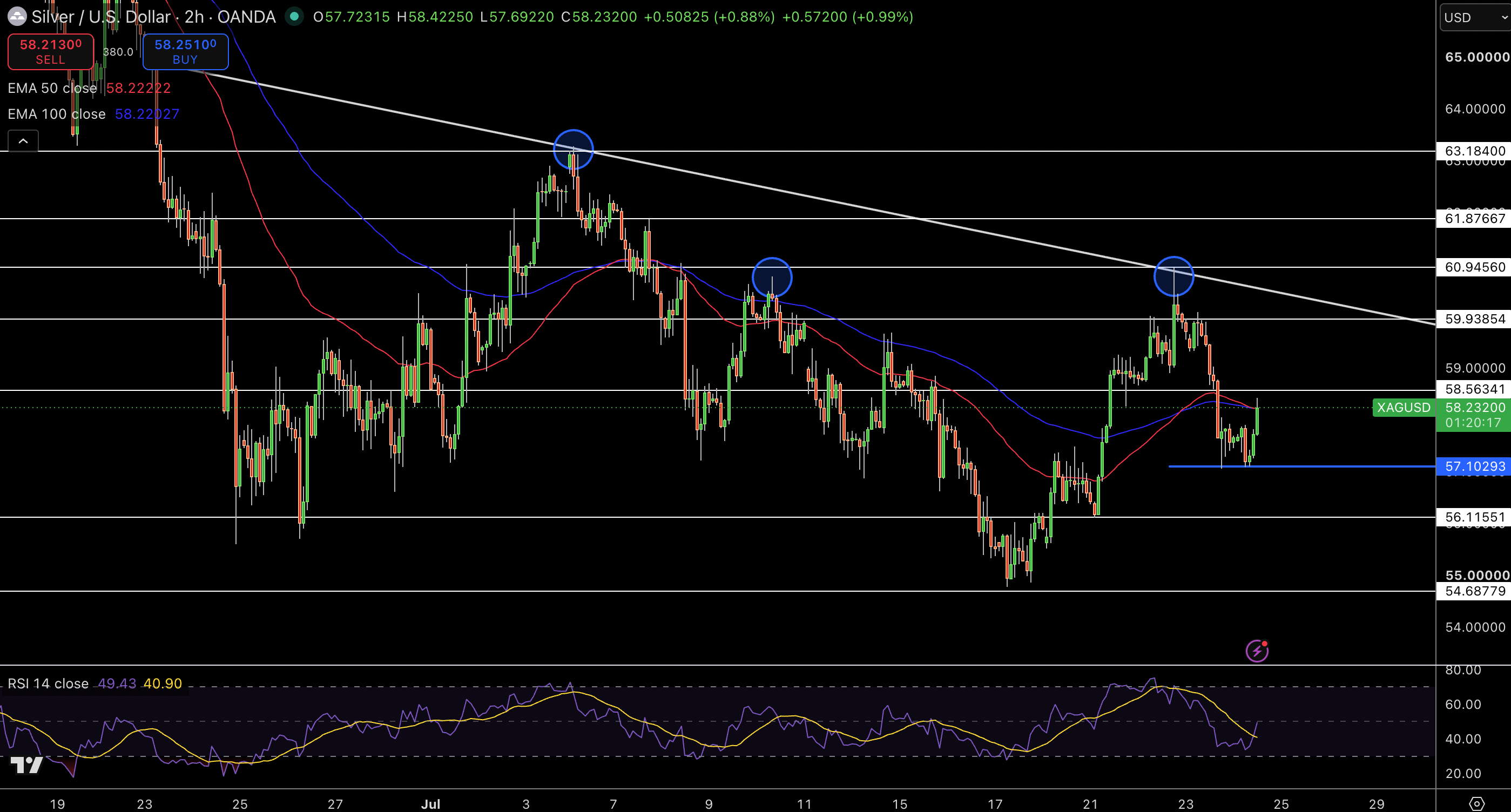Click the Silver symbol logo icon
Viewport: 1511px width, 812px height.
[x=17, y=16]
